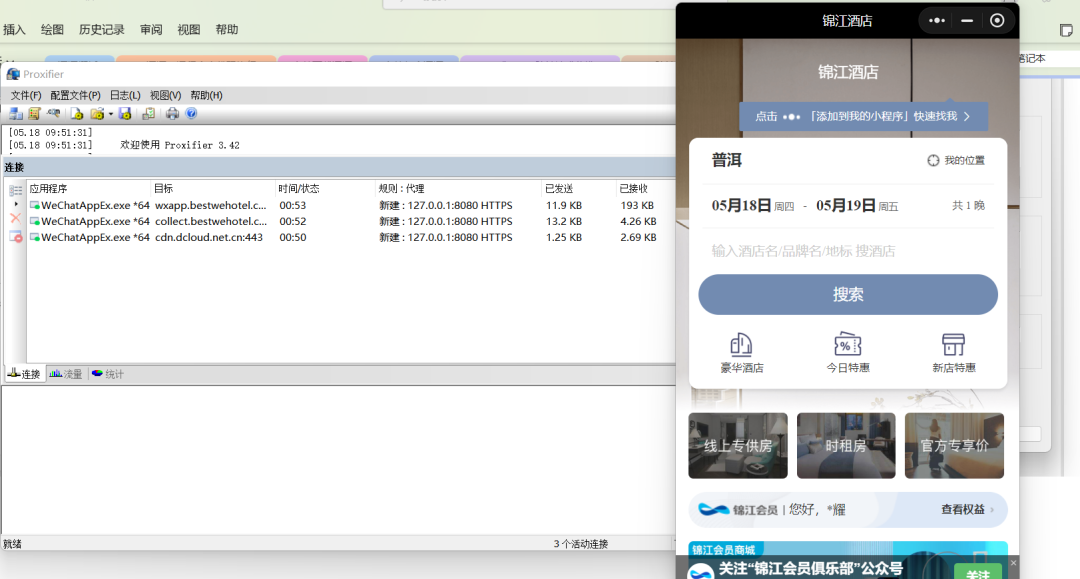This screenshot has height=579, width=1080.
Task: Click window icon at top-right of background app
Action: pyautogui.click(x=1066, y=30)
